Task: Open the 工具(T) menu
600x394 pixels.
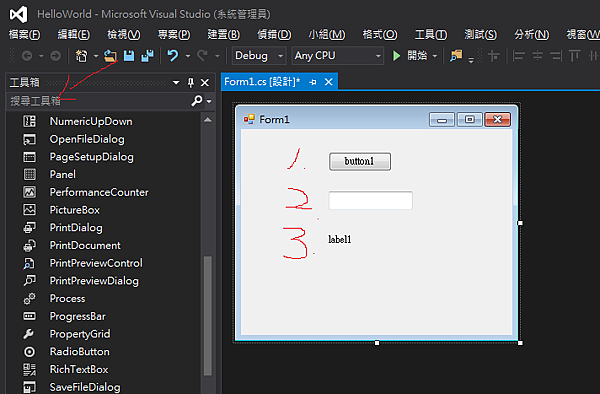Action: [x=431, y=35]
